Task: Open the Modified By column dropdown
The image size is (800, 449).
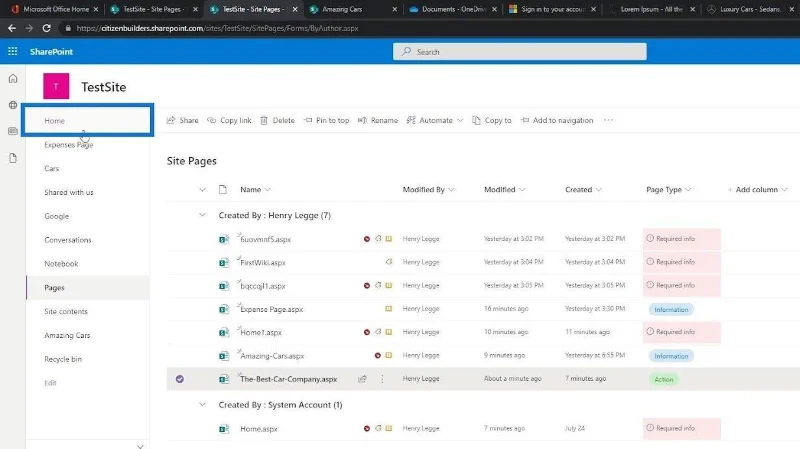Action: click(428, 190)
